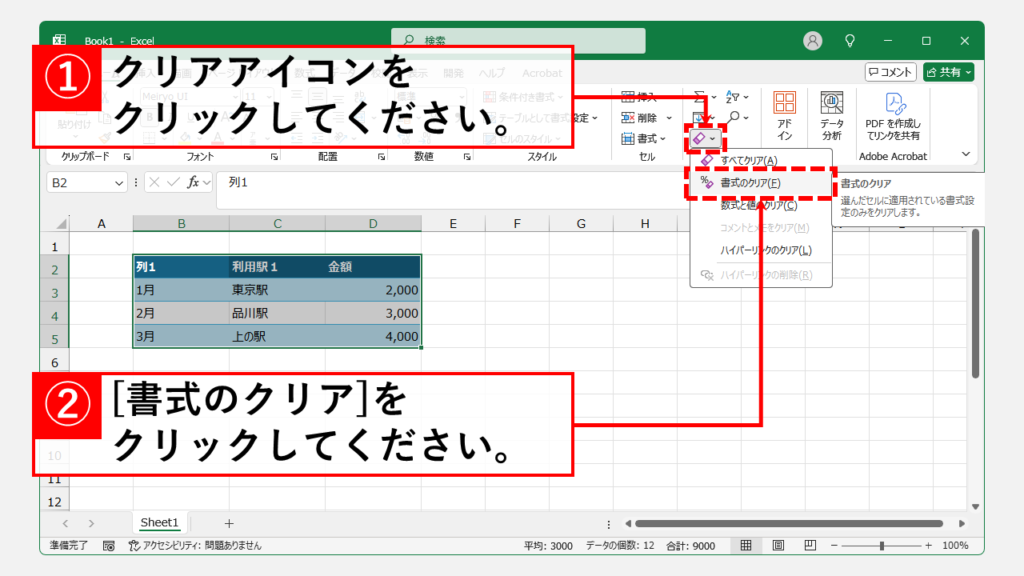Viewport: 1024px width, 576px height.
Task: Switch to Page Break Preview icon
Action: tap(810, 545)
